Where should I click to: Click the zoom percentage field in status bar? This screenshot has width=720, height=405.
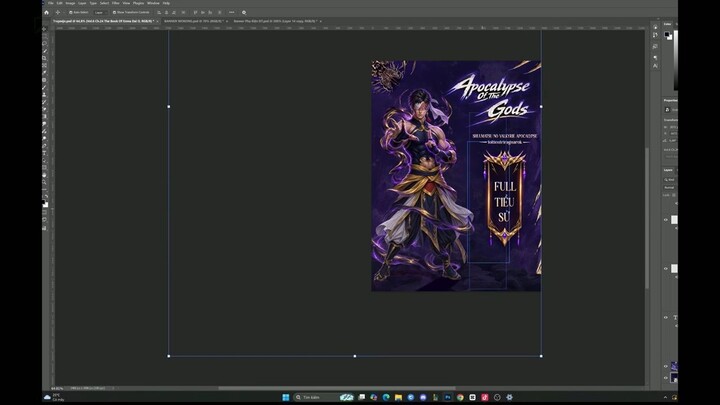(57, 388)
